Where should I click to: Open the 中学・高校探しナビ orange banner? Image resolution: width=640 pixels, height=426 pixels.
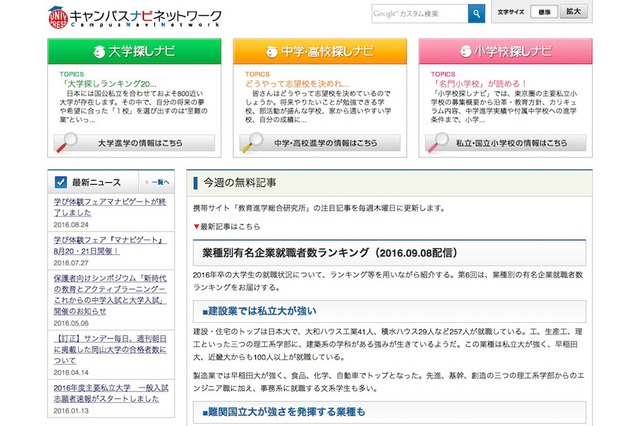[x=320, y=51]
